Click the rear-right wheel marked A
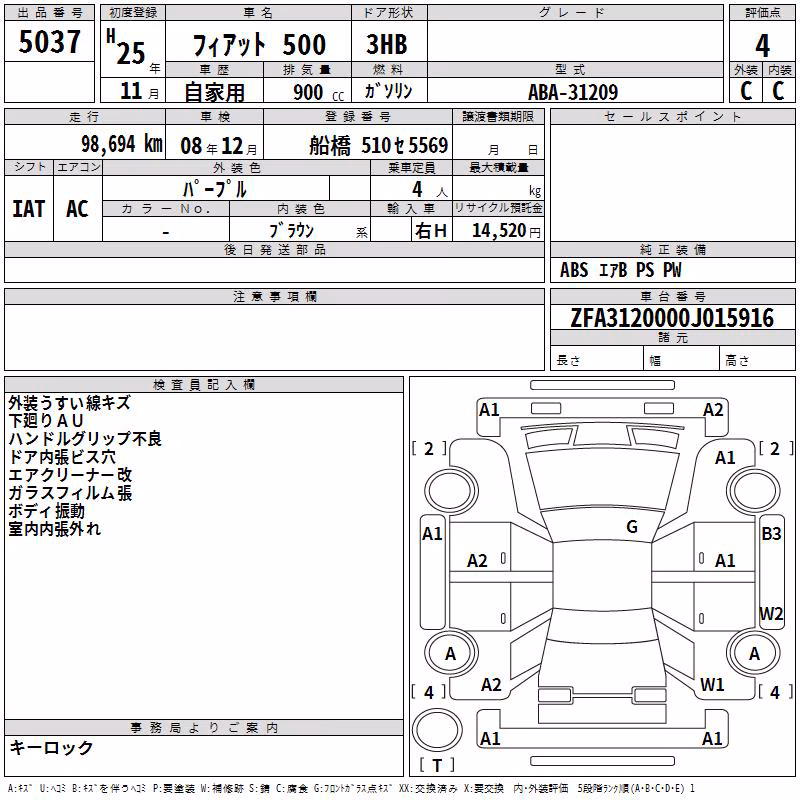 754,653
